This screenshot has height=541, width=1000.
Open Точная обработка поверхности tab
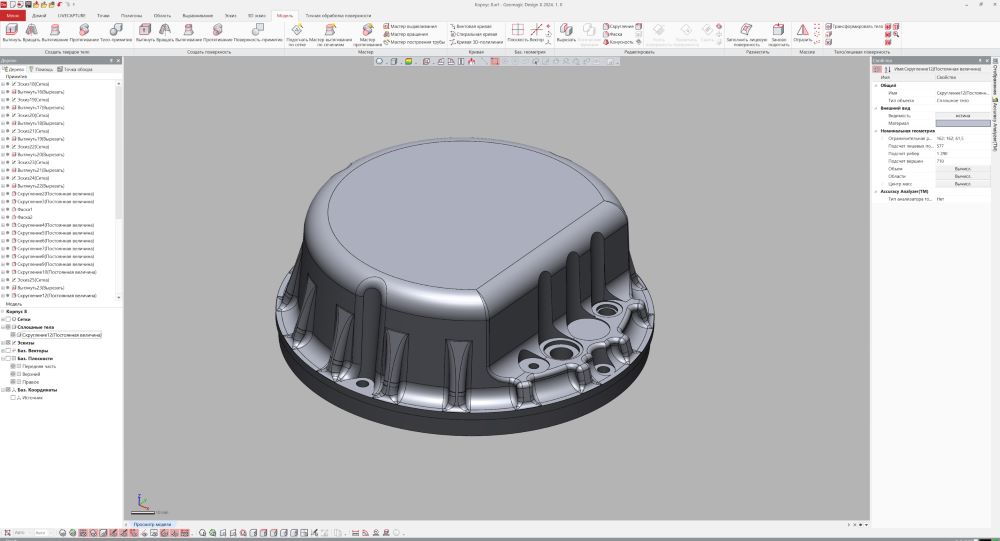[x=338, y=15]
